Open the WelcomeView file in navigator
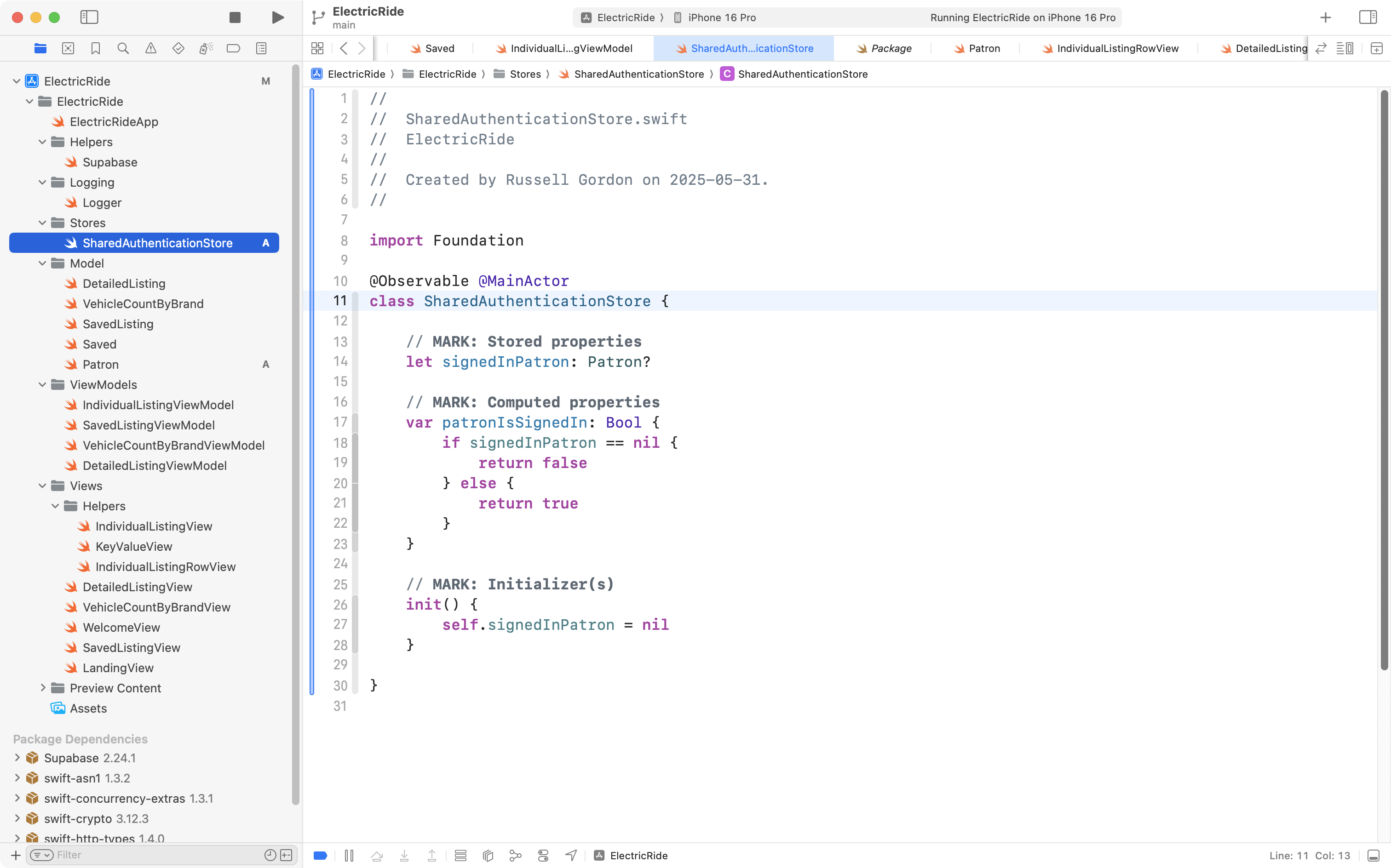This screenshot has height=868, width=1391. click(x=121, y=628)
